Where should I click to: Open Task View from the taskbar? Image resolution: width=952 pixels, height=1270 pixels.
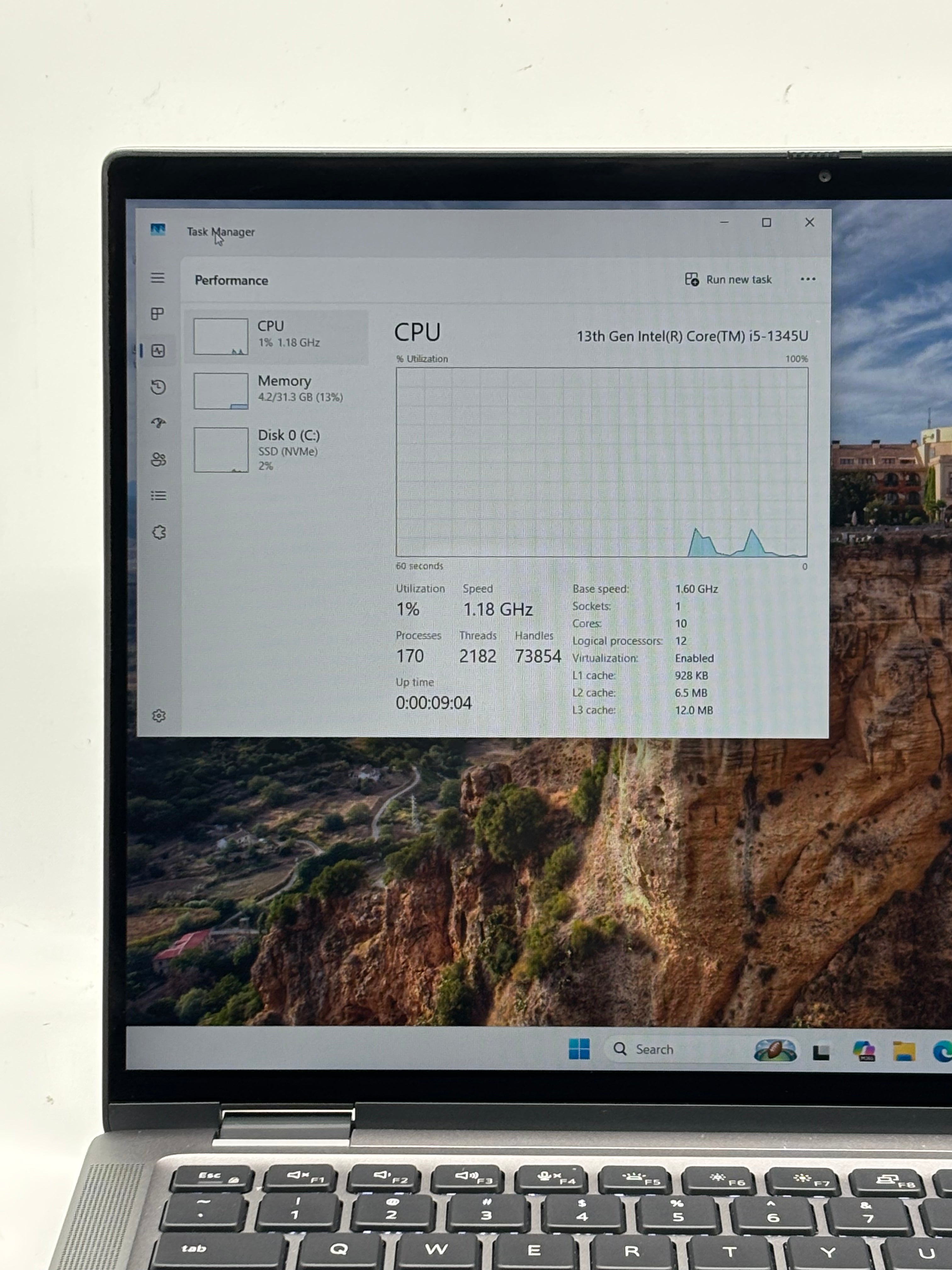(821, 1052)
